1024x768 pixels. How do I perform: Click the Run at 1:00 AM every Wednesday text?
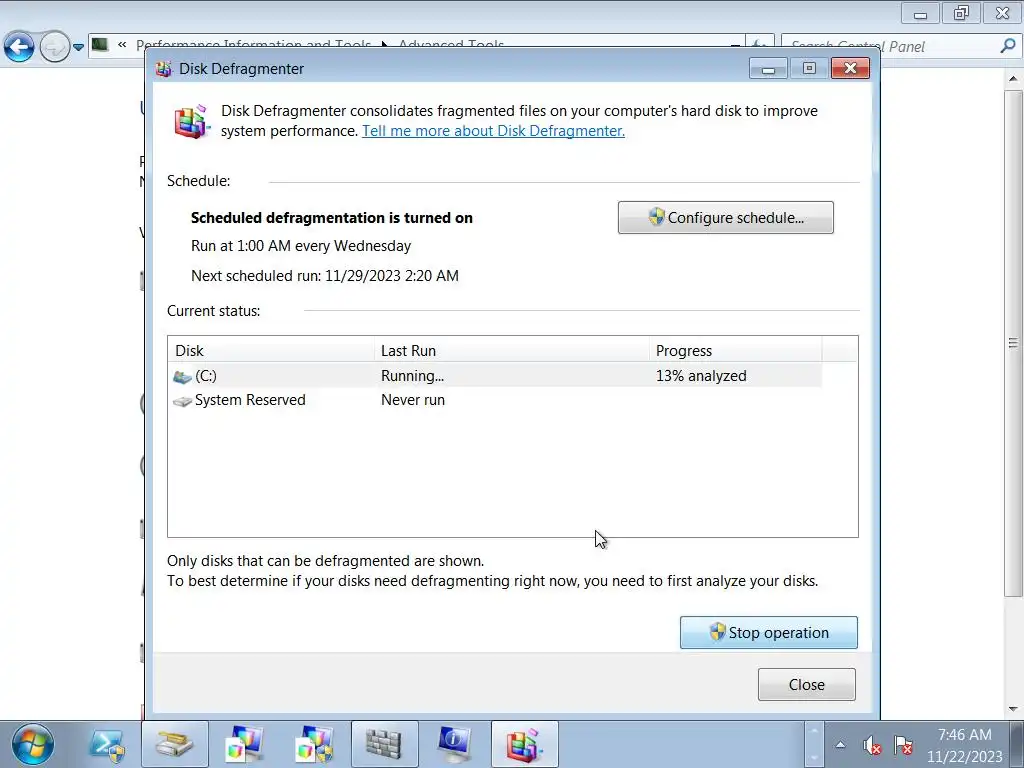(301, 246)
